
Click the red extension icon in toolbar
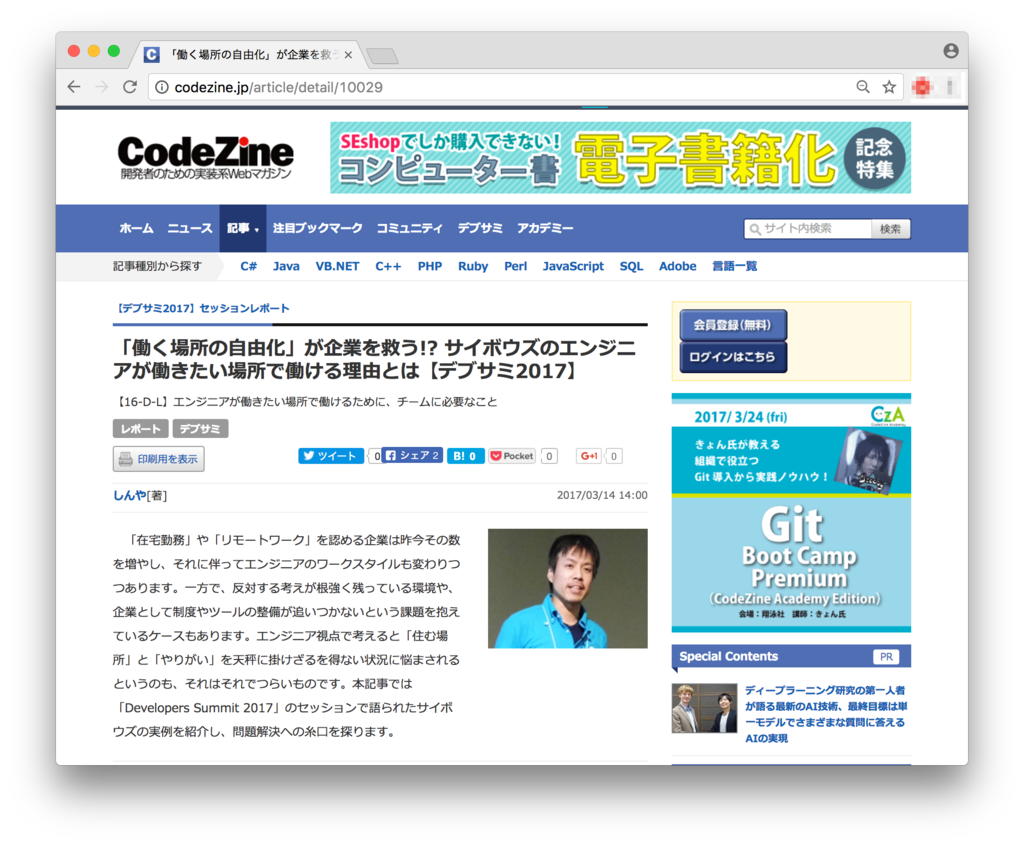(x=922, y=86)
